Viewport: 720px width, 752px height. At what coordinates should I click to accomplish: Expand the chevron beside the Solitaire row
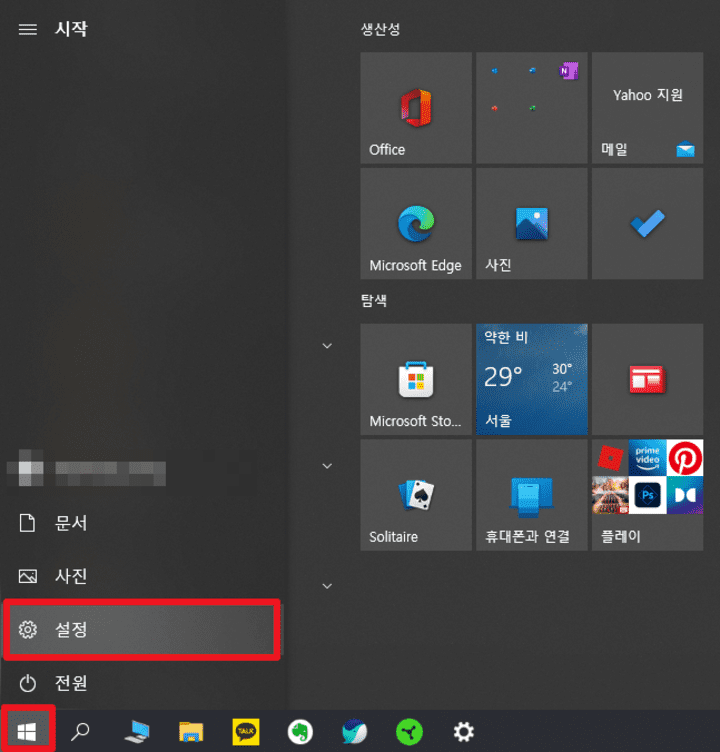tap(327, 466)
